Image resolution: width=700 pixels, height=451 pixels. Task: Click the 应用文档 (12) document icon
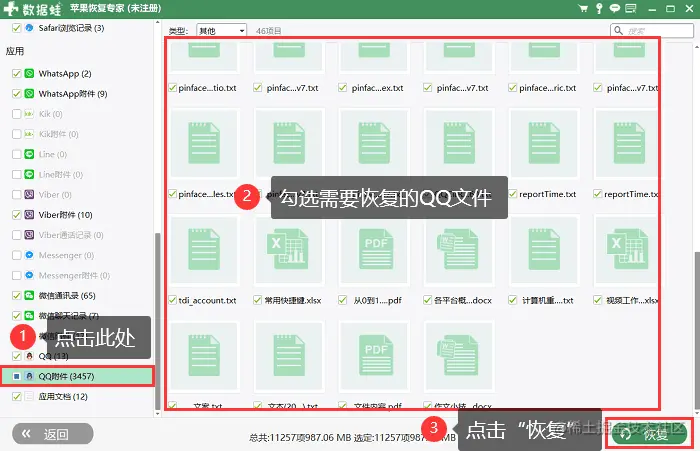pos(29,396)
